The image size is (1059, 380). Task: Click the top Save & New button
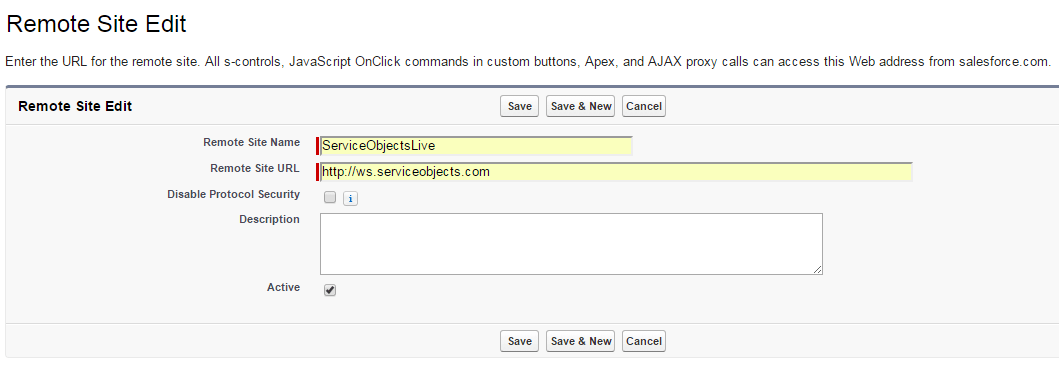pos(581,106)
